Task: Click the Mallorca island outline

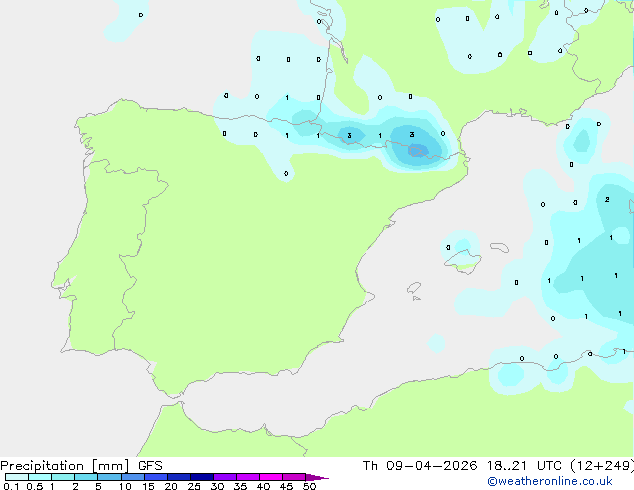Action: pos(463,260)
